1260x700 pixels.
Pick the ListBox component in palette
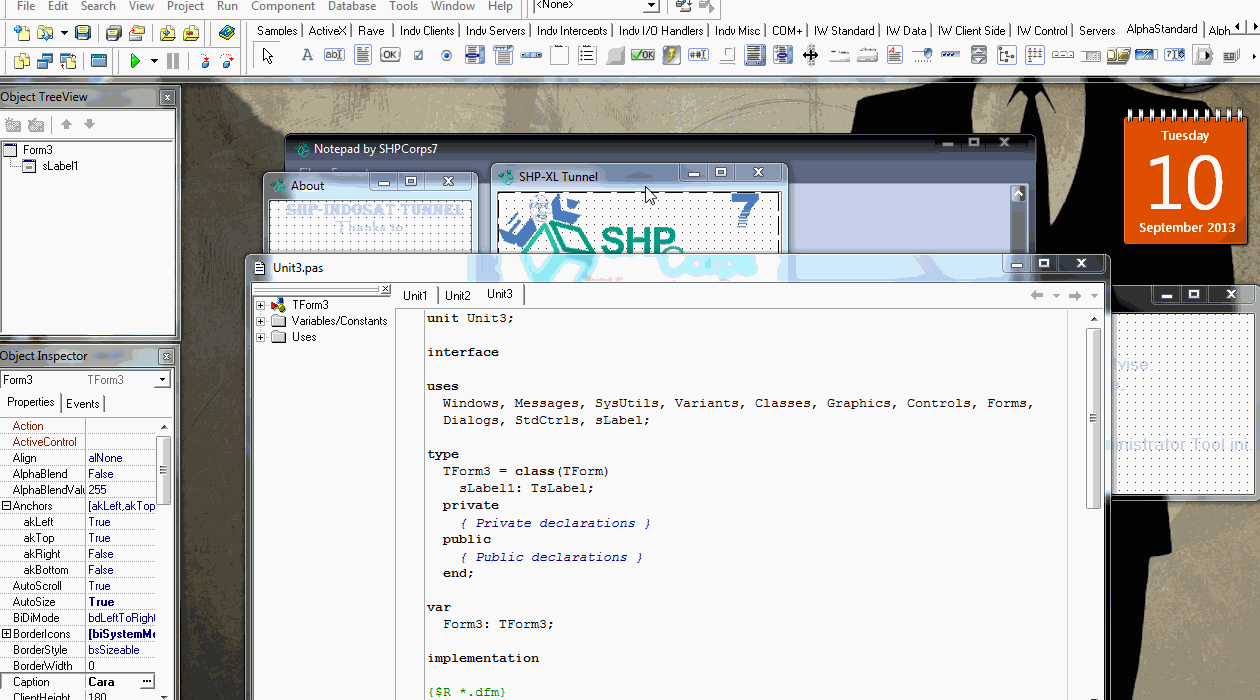(x=475, y=56)
